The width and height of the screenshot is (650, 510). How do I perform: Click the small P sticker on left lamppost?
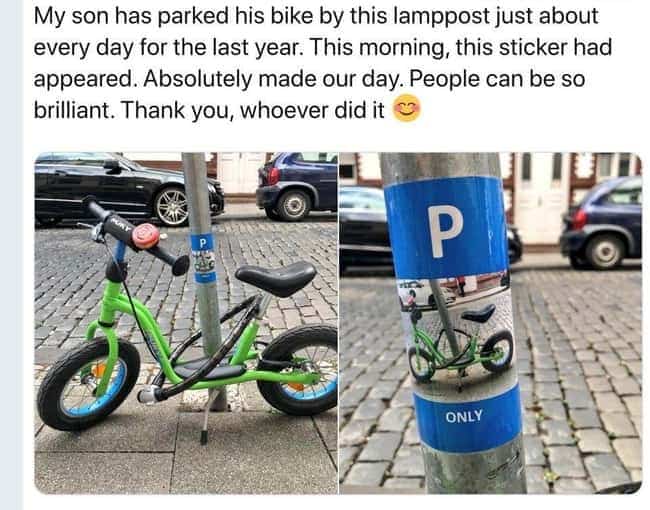(203, 257)
